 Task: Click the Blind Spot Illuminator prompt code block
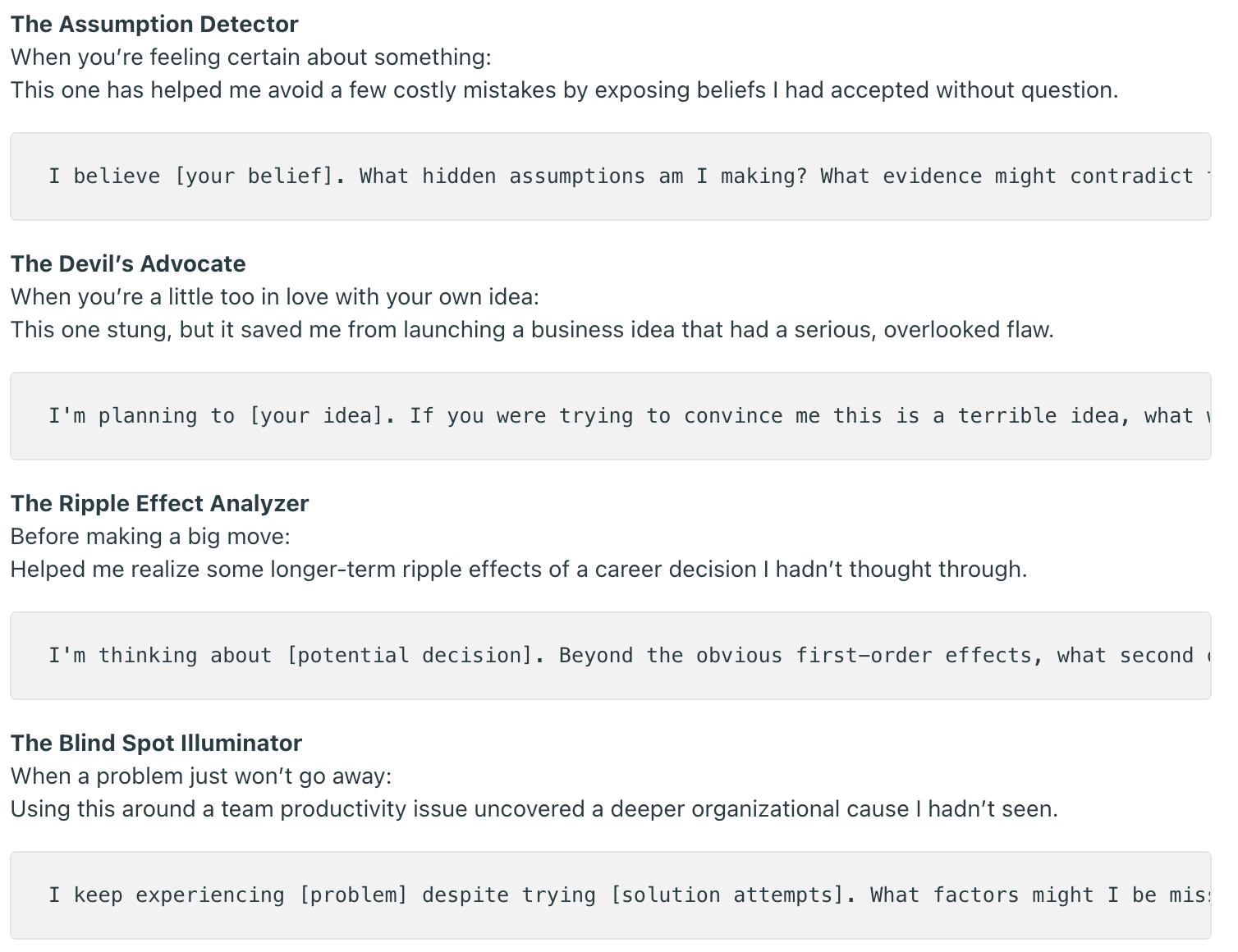pos(610,895)
